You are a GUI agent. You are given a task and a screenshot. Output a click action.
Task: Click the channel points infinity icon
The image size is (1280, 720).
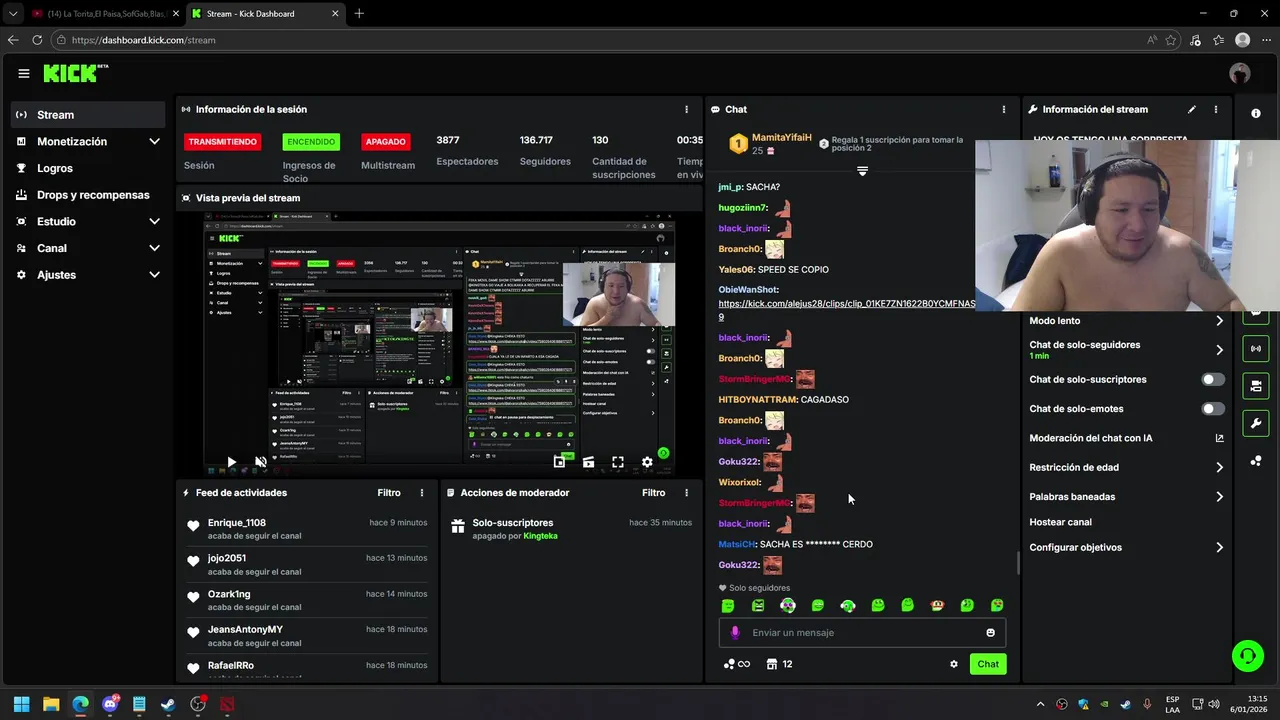[736, 664]
